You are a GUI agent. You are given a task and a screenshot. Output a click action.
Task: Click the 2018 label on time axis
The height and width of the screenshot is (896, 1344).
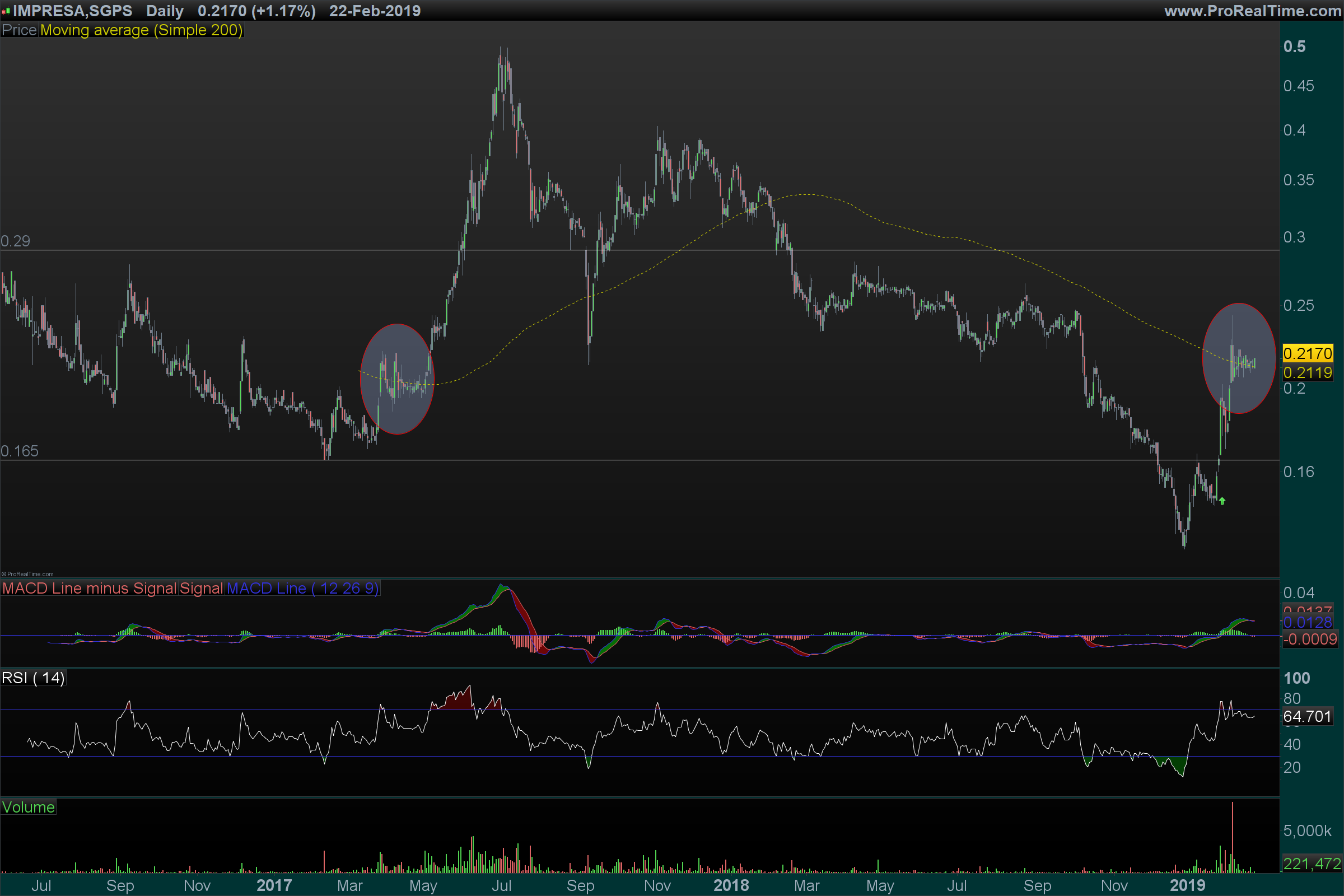731,886
